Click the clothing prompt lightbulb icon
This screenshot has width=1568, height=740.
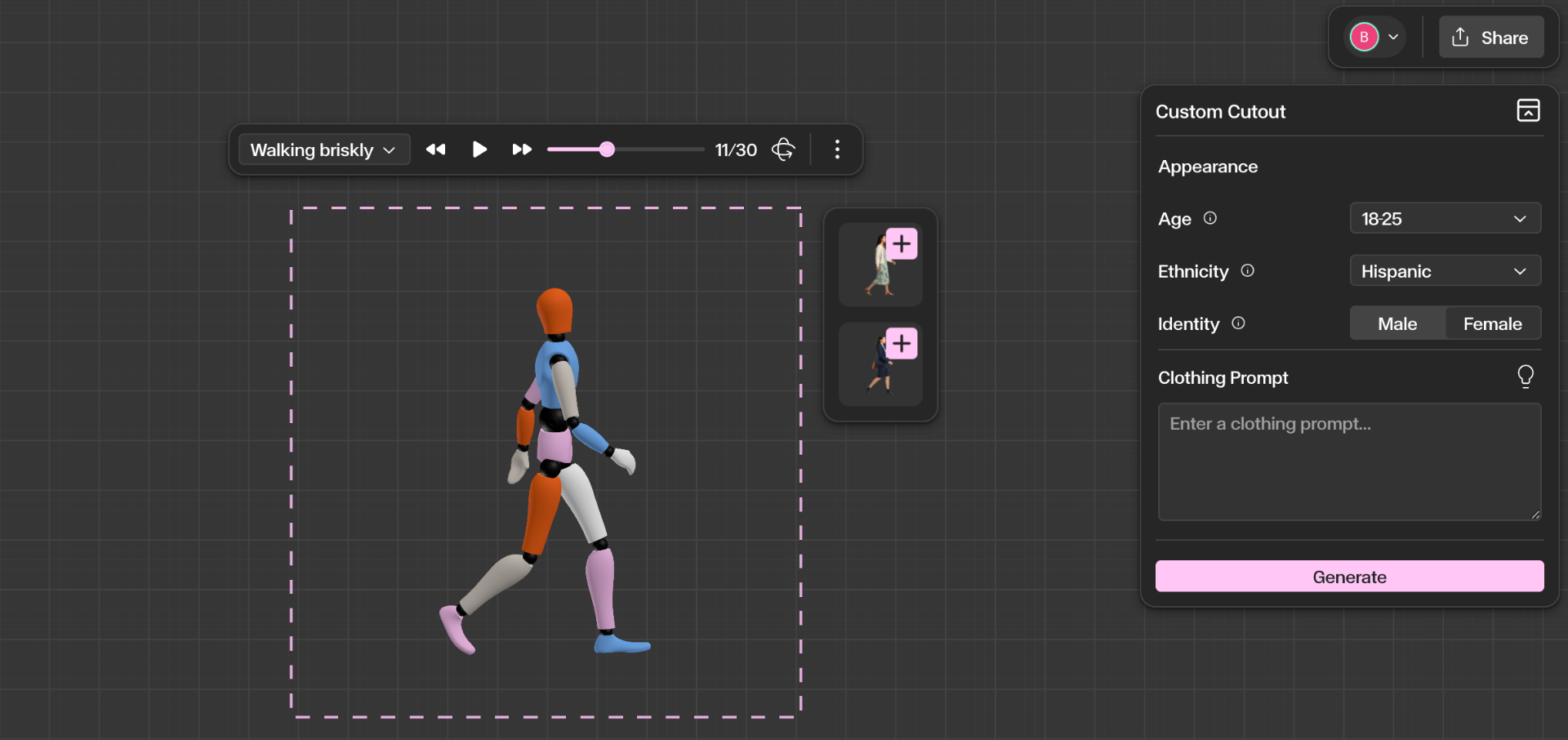[x=1525, y=377]
